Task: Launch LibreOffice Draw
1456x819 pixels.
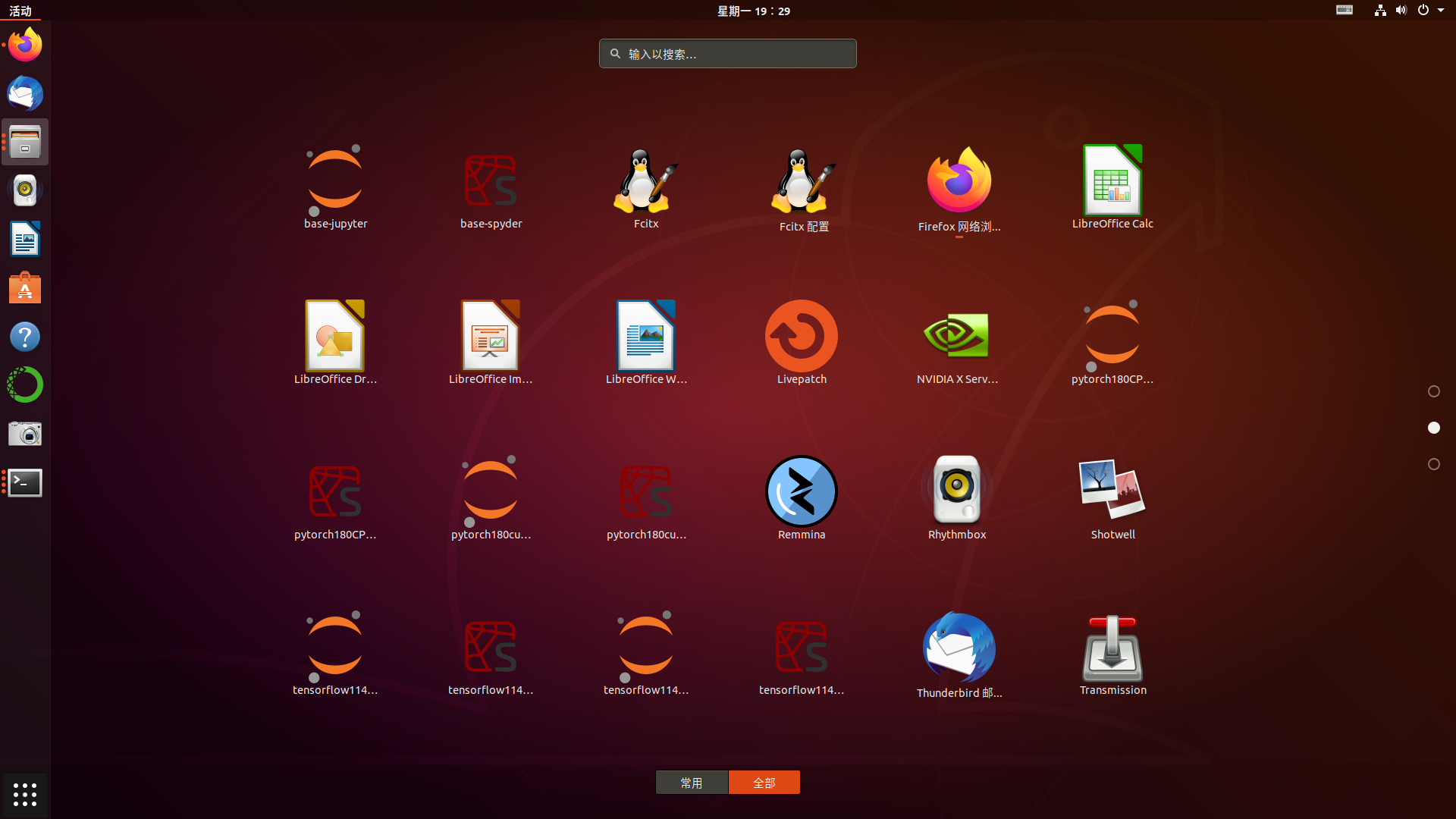Action: coord(335,343)
